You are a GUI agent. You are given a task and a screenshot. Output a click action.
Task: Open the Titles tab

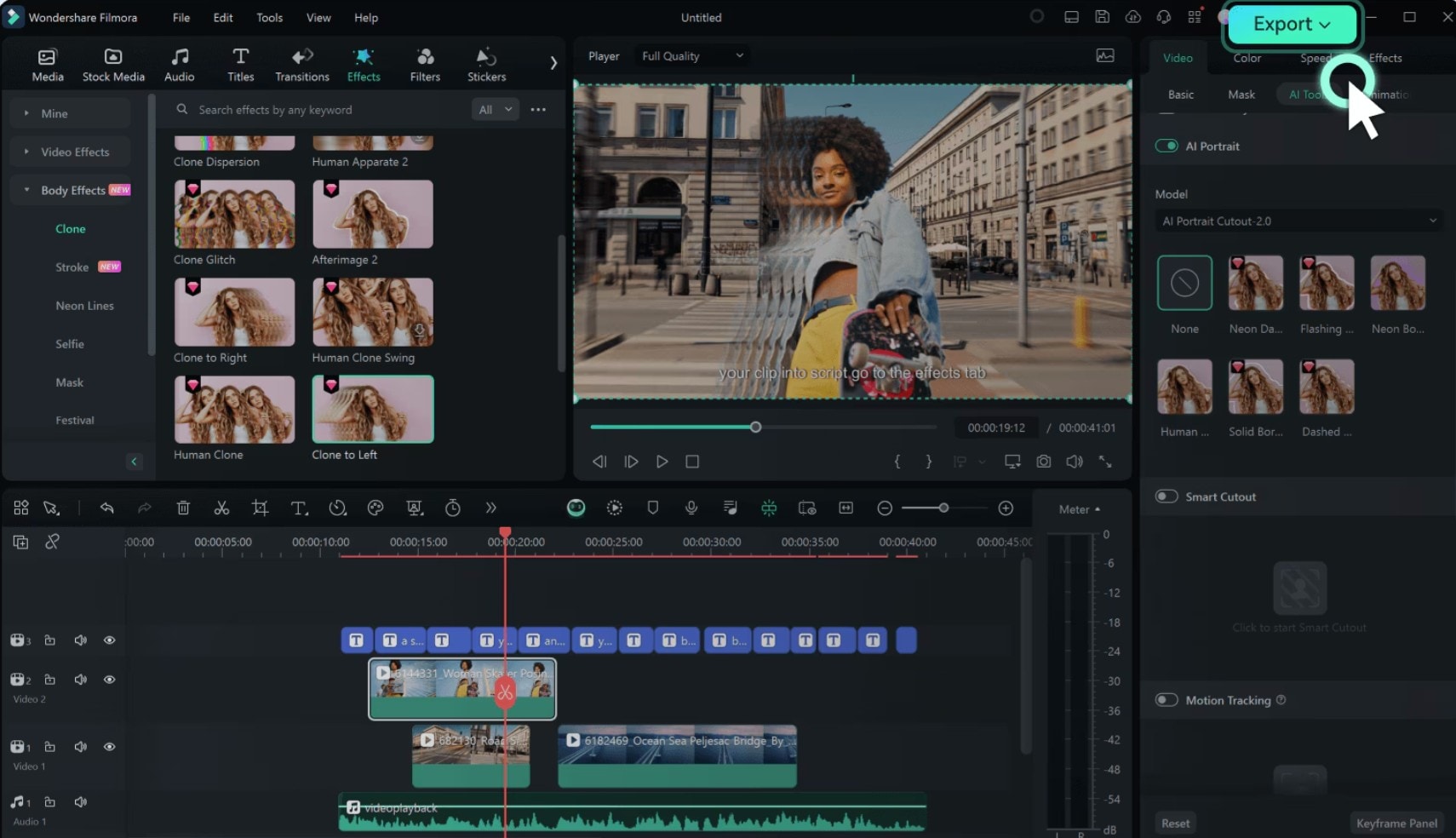tap(240, 65)
